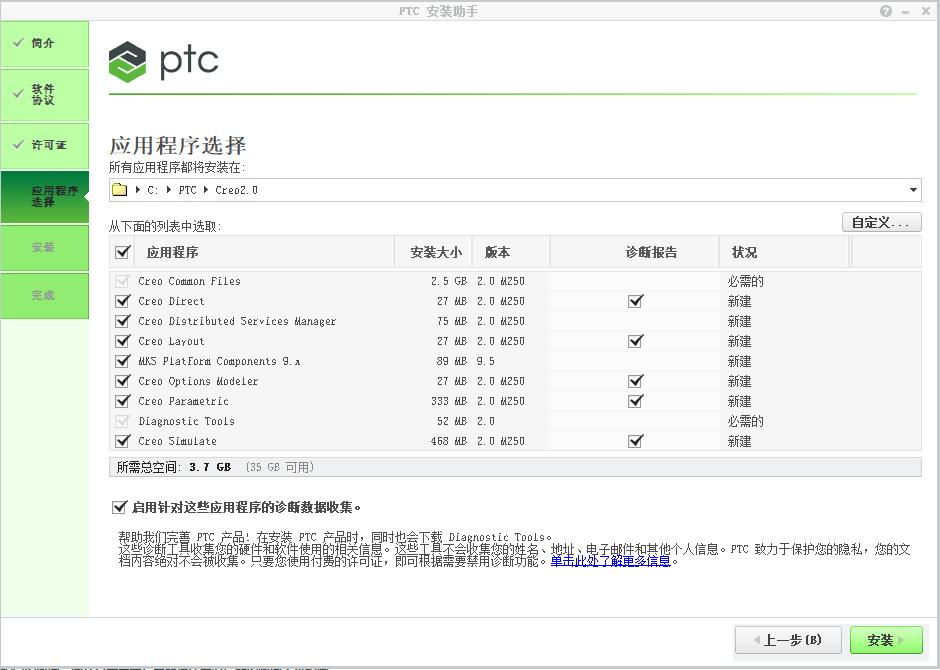The image size is (940, 670).
Task: Click the 诊断报告 column header
Action: (634, 252)
